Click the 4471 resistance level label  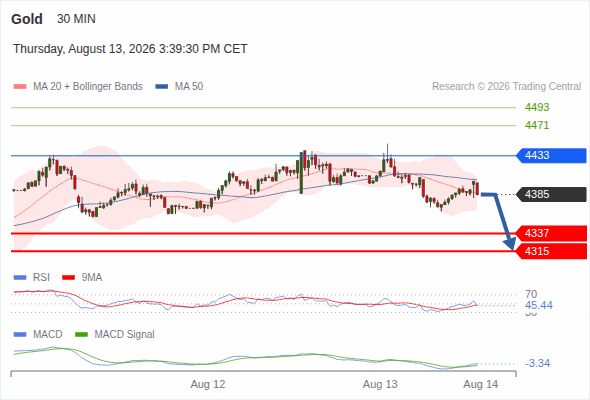[x=537, y=125]
